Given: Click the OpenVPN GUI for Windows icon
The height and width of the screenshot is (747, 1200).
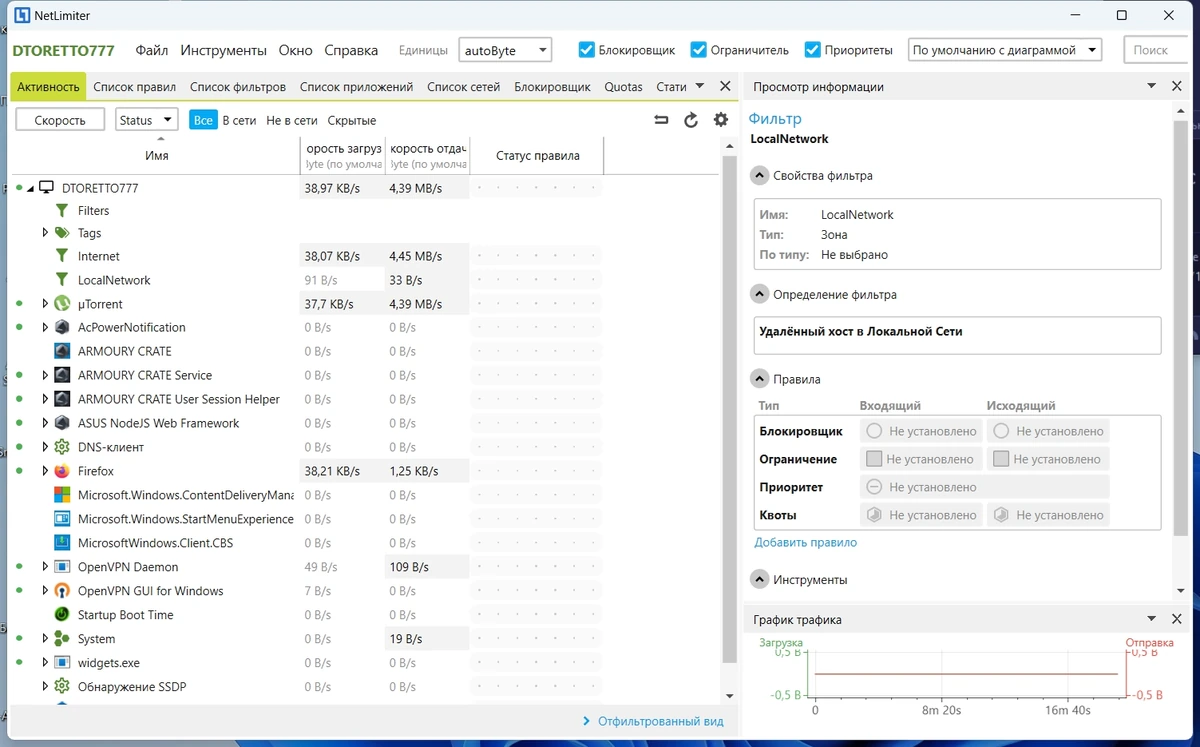Looking at the screenshot, I should pos(61,591).
